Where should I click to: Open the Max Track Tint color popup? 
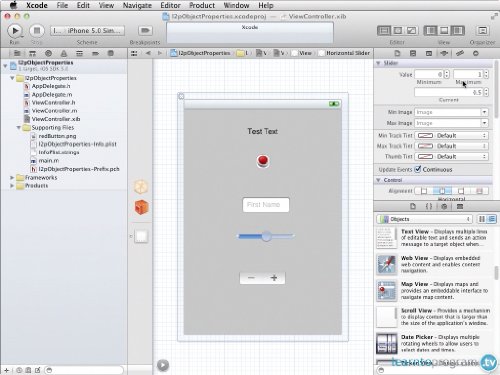click(451, 146)
